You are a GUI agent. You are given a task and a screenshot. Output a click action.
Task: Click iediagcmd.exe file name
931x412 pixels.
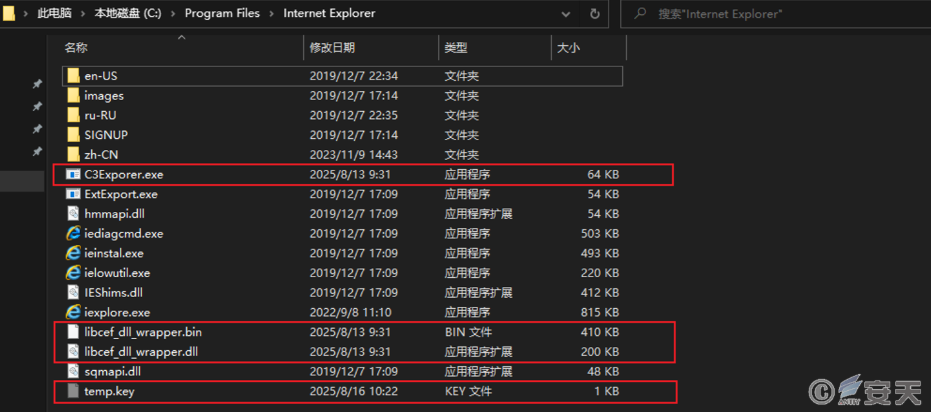[124, 233]
